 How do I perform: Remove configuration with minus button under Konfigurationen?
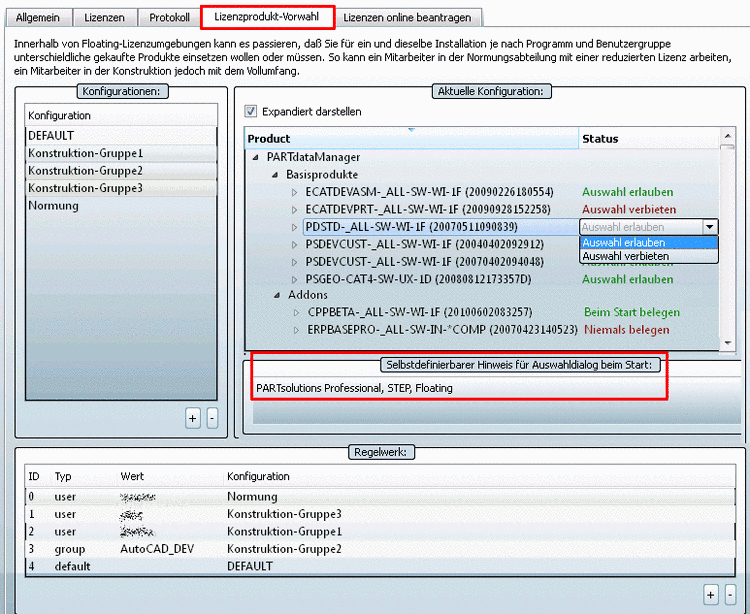pyautogui.click(x=212, y=419)
